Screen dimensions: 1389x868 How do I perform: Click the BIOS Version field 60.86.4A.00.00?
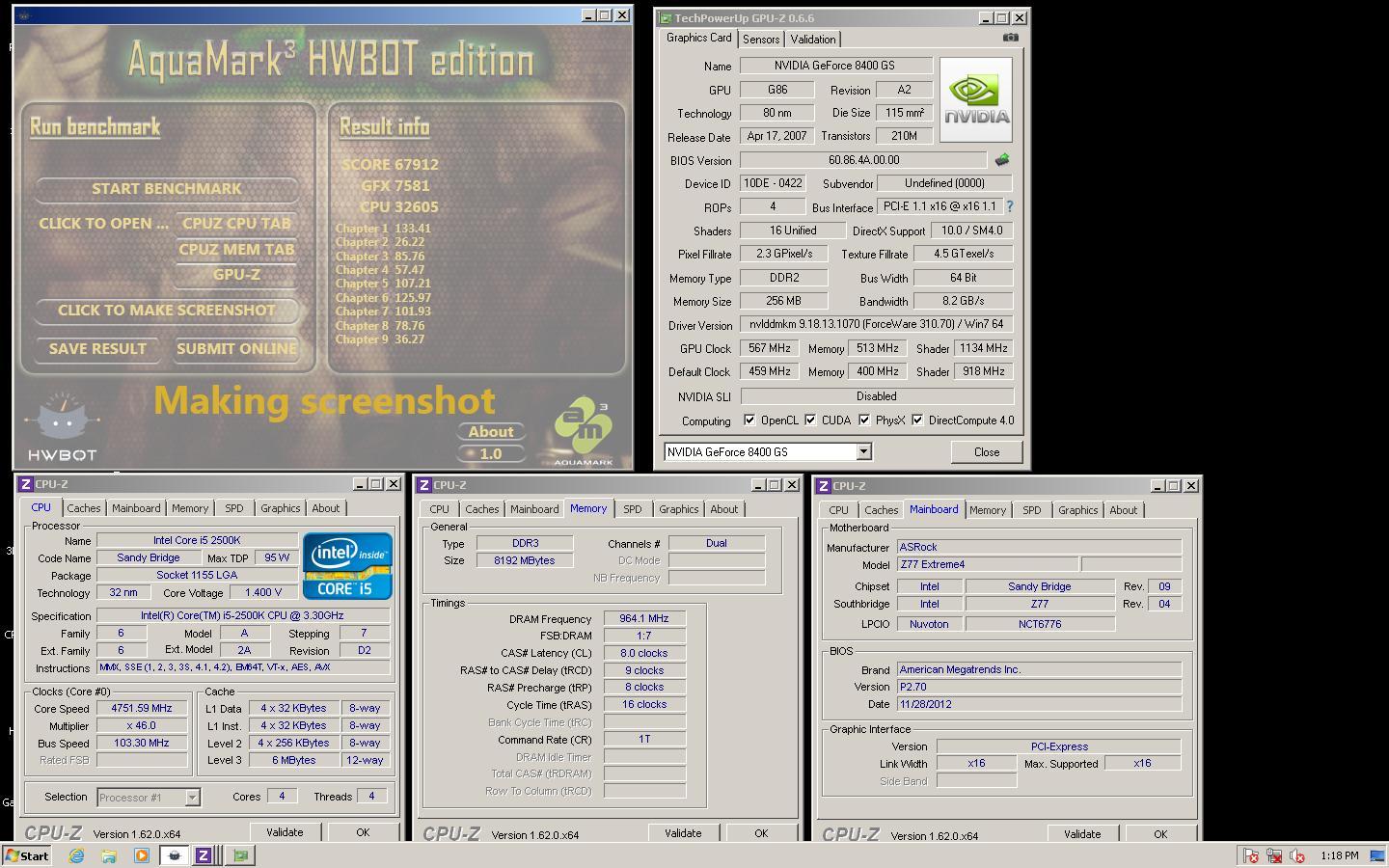pos(863,160)
